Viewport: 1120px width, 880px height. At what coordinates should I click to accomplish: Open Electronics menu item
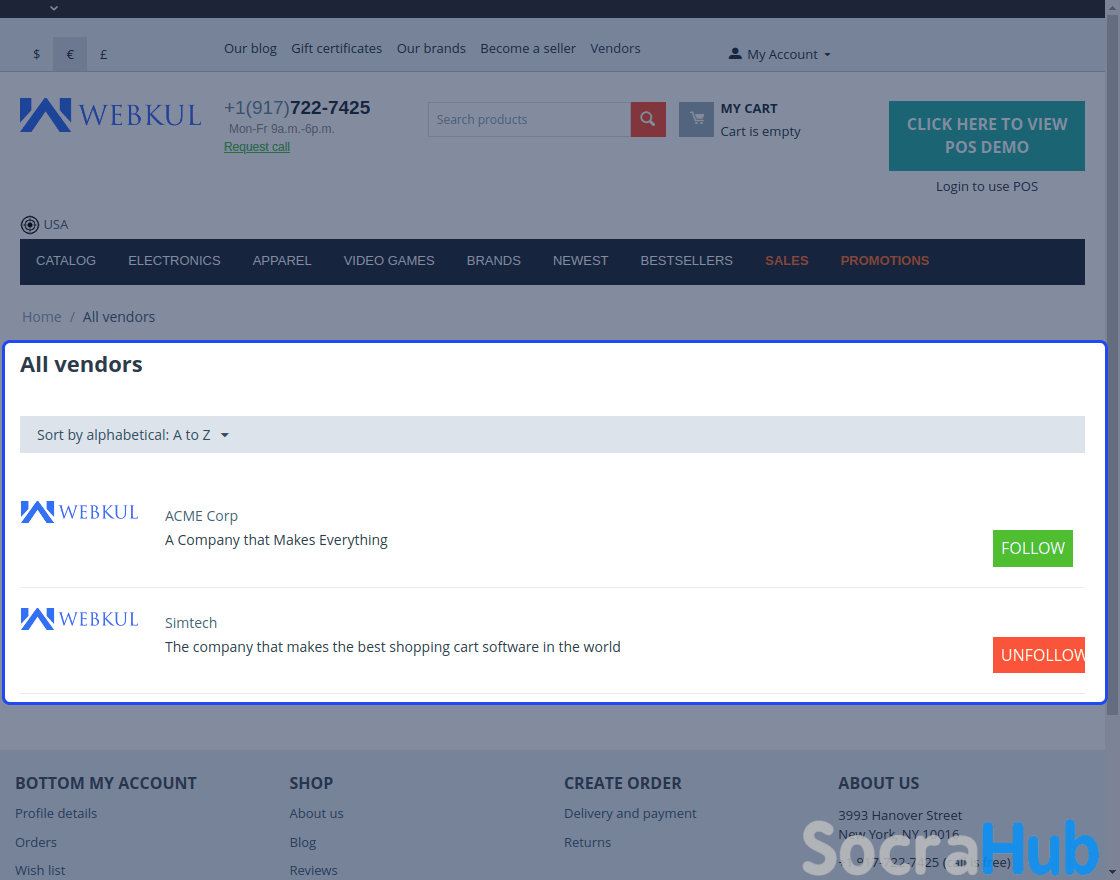pos(174,261)
